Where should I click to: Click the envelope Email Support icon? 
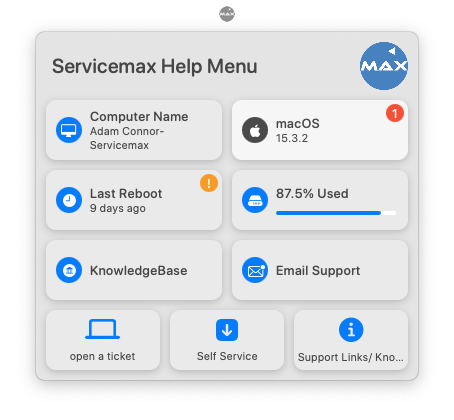coord(255,270)
